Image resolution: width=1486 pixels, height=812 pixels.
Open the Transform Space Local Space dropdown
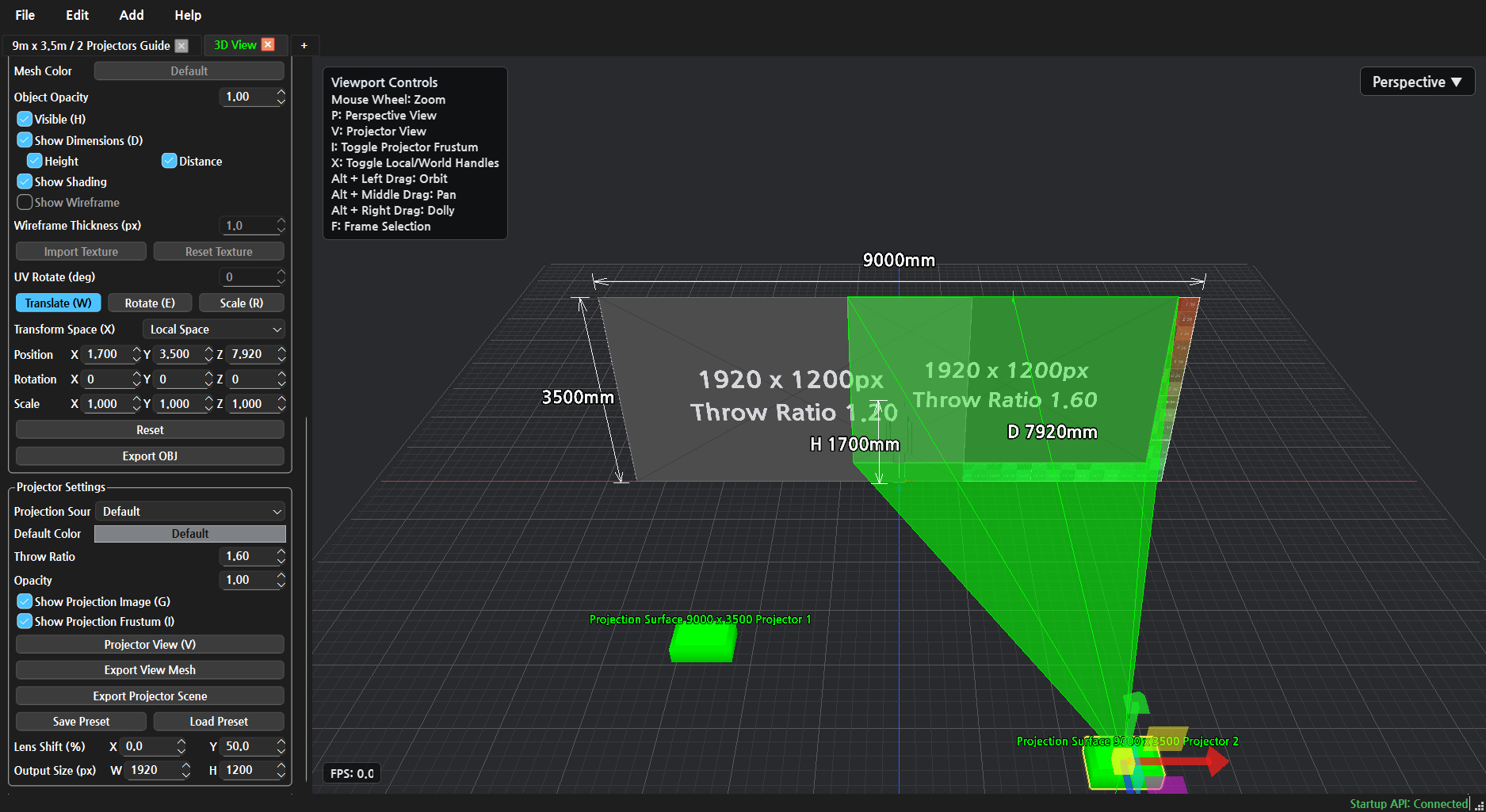pyautogui.click(x=214, y=330)
